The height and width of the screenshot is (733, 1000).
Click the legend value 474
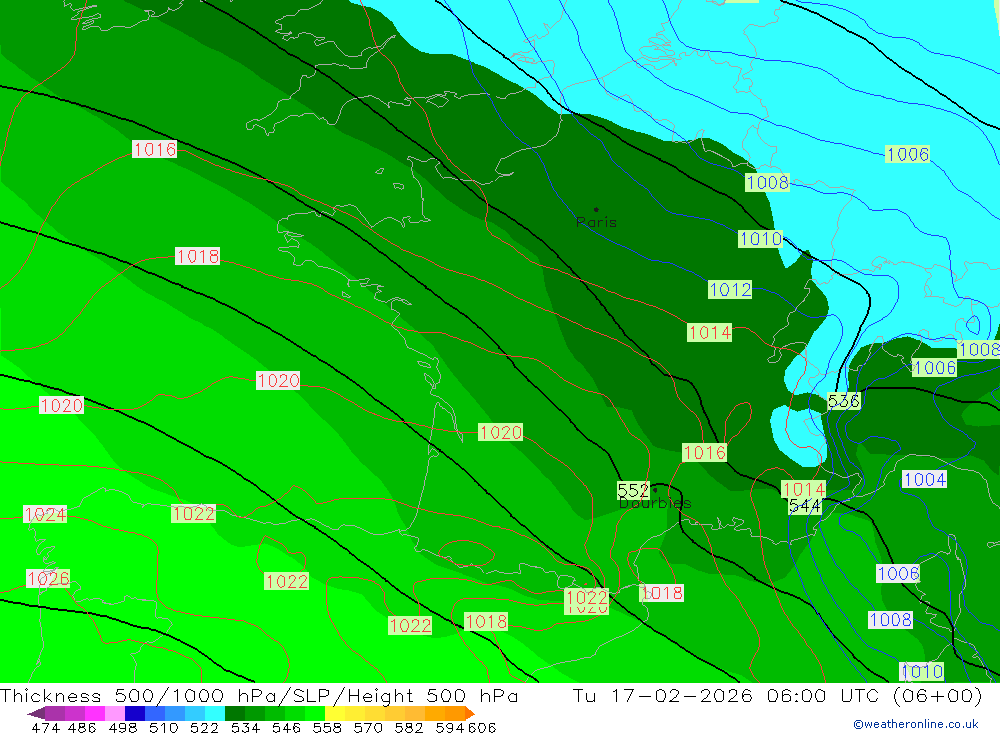click(x=45, y=727)
